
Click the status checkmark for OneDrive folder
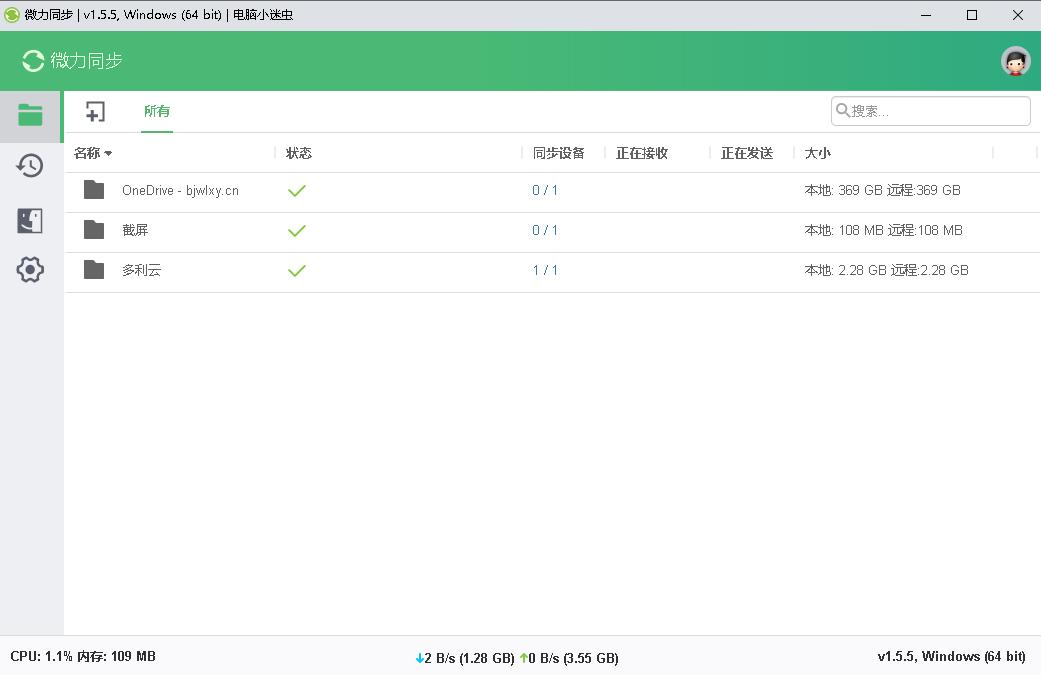coord(297,190)
